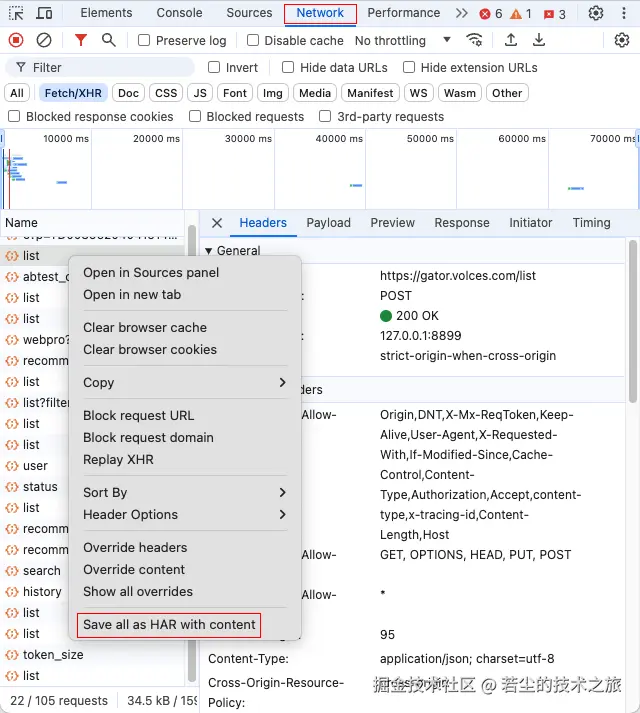Filter by WS requests

pyautogui.click(x=418, y=93)
